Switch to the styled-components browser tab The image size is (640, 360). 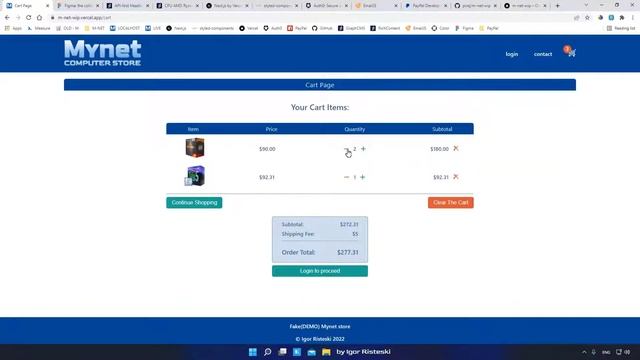pyautogui.click(x=277, y=6)
